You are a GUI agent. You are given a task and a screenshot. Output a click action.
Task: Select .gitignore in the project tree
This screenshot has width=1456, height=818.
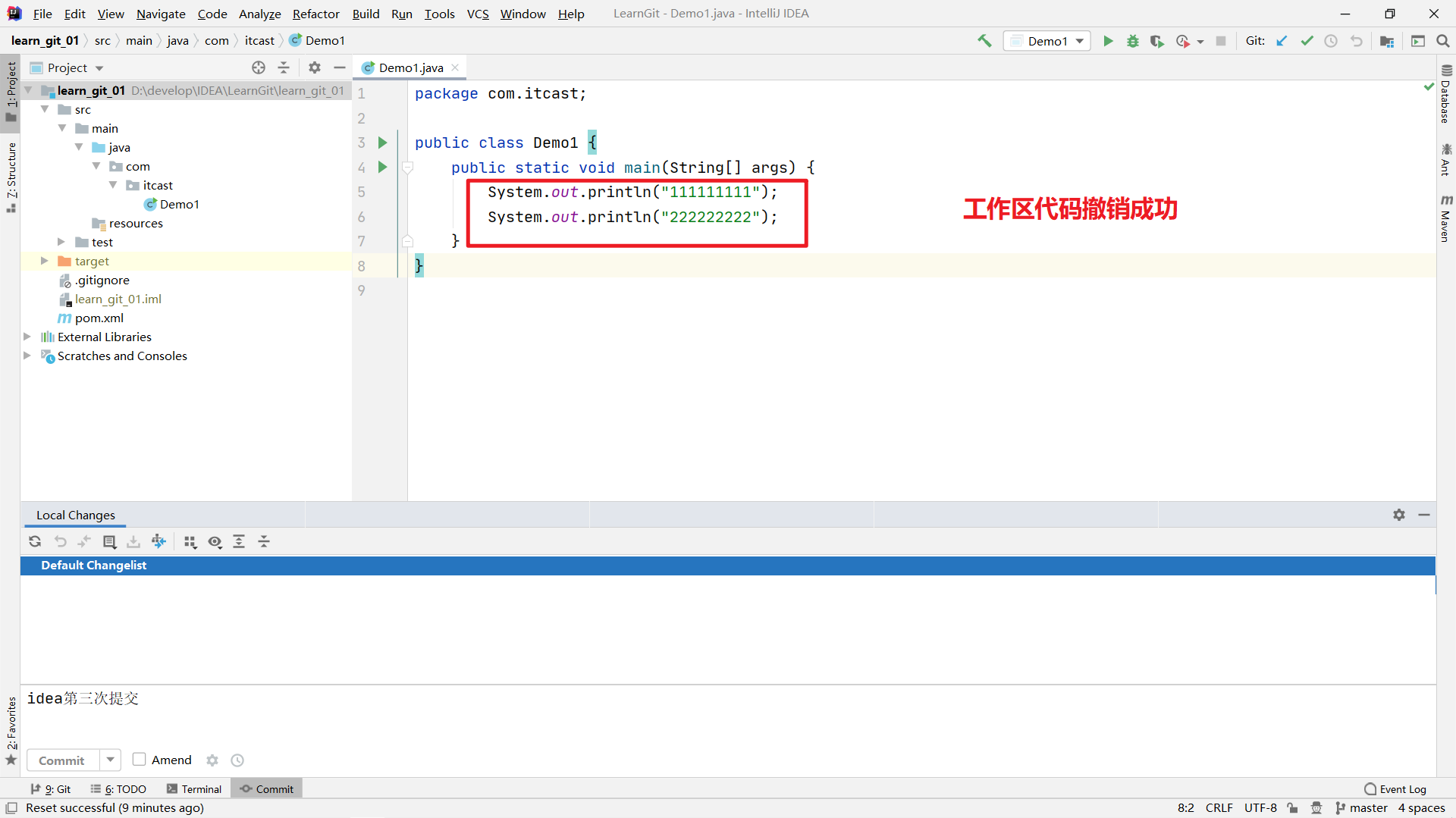102,280
